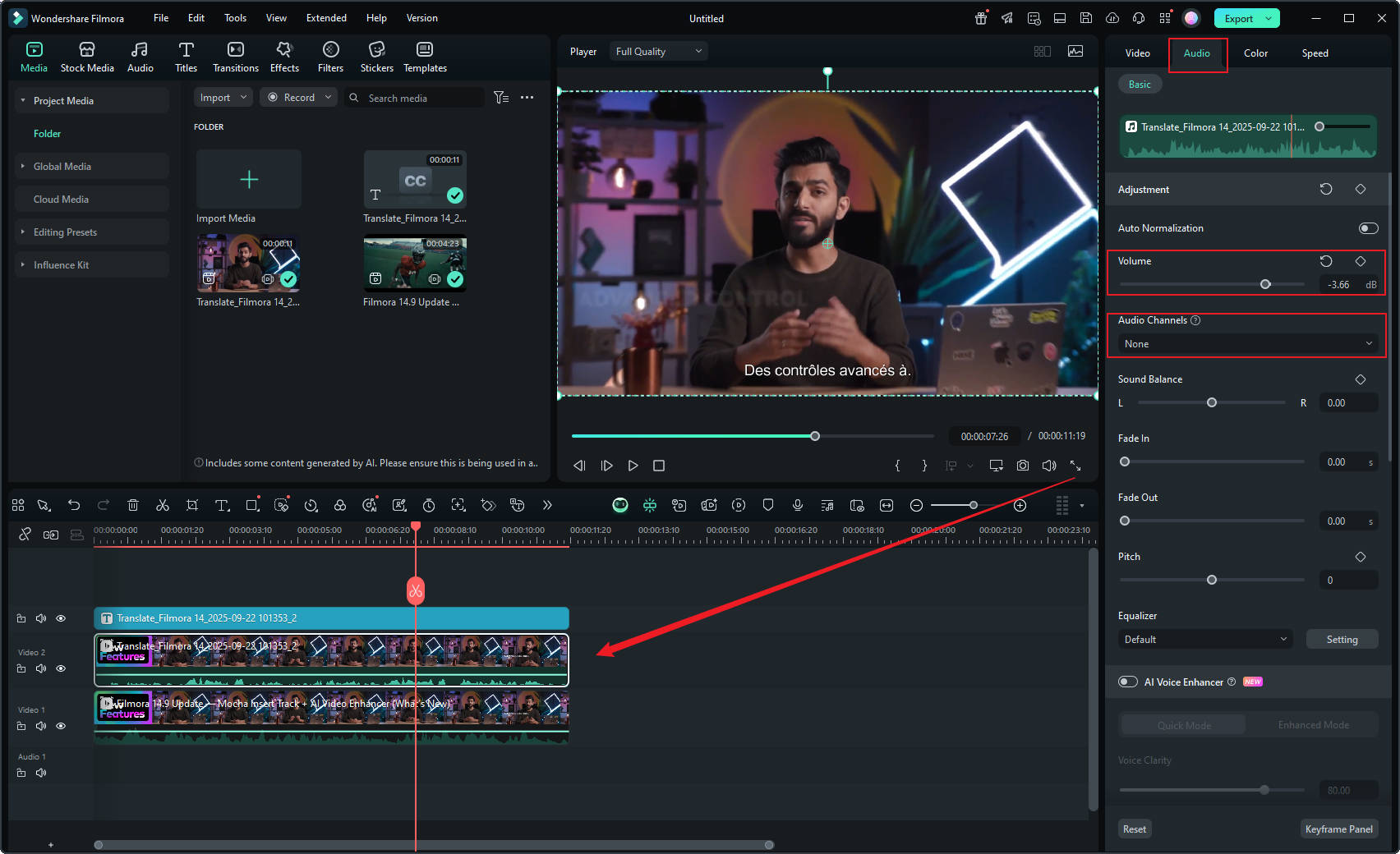Open the Full Quality playback dropdown
The image size is (1400, 854).
pyautogui.click(x=659, y=52)
